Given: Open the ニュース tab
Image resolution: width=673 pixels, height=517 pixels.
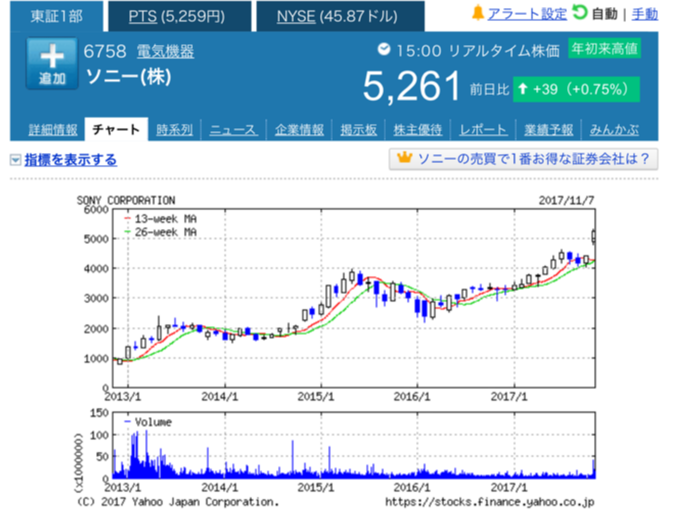Looking at the screenshot, I should 233,130.
